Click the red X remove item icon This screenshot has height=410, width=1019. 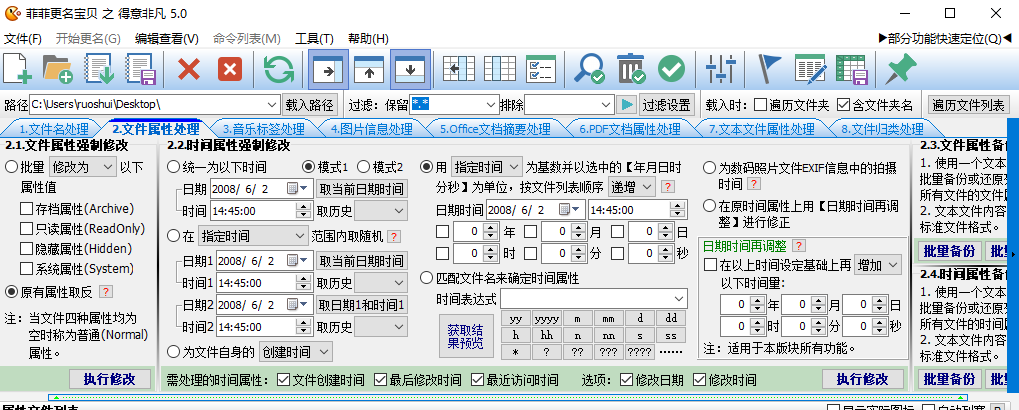[x=189, y=69]
